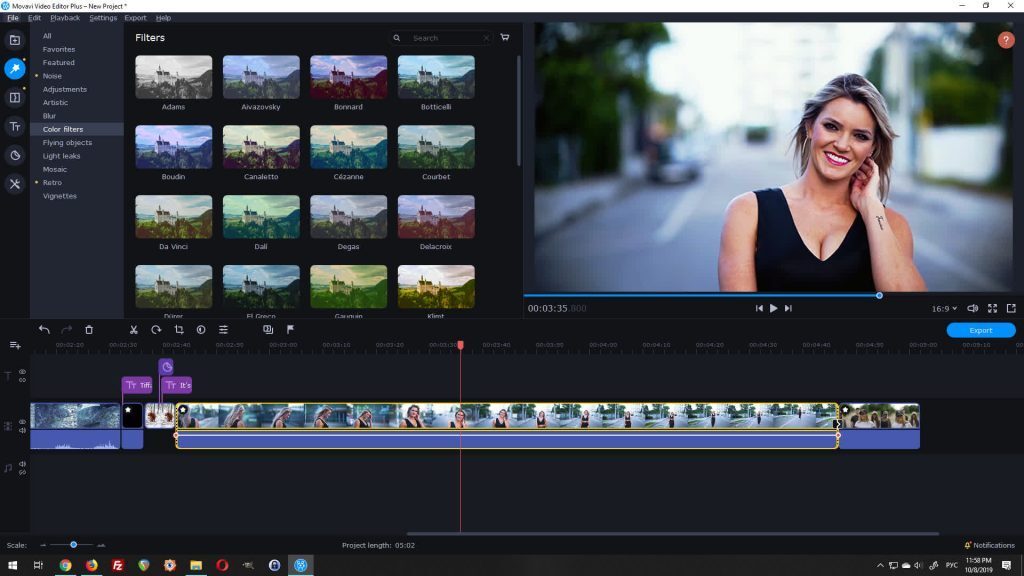Open the Playback menu
The height and width of the screenshot is (576, 1024).
click(x=65, y=18)
